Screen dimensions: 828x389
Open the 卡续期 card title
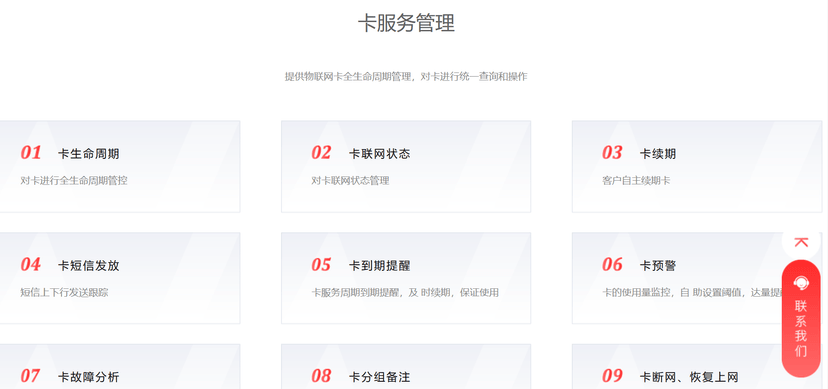tap(657, 154)
